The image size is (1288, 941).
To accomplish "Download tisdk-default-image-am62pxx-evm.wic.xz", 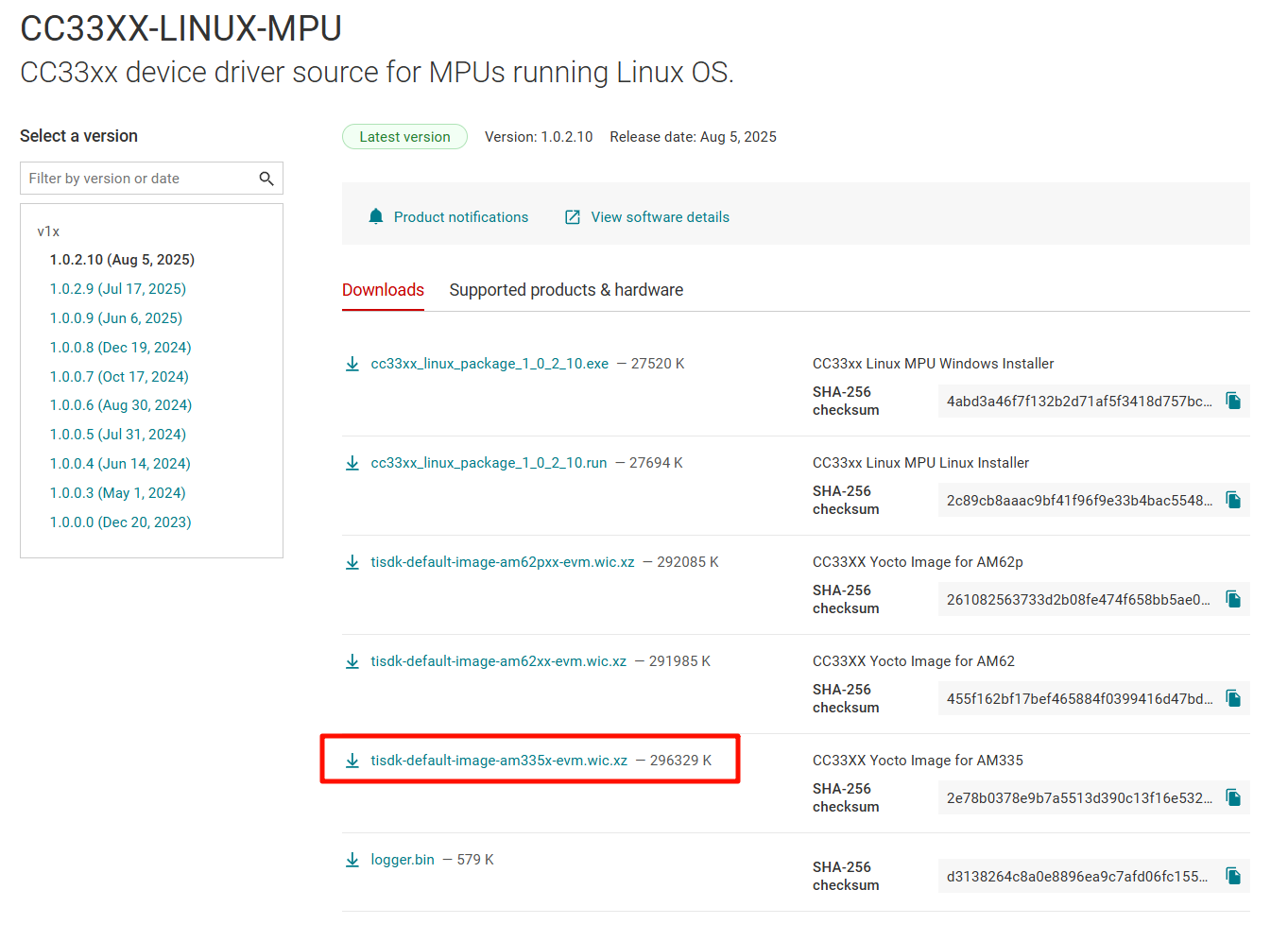I will point(503,562).
